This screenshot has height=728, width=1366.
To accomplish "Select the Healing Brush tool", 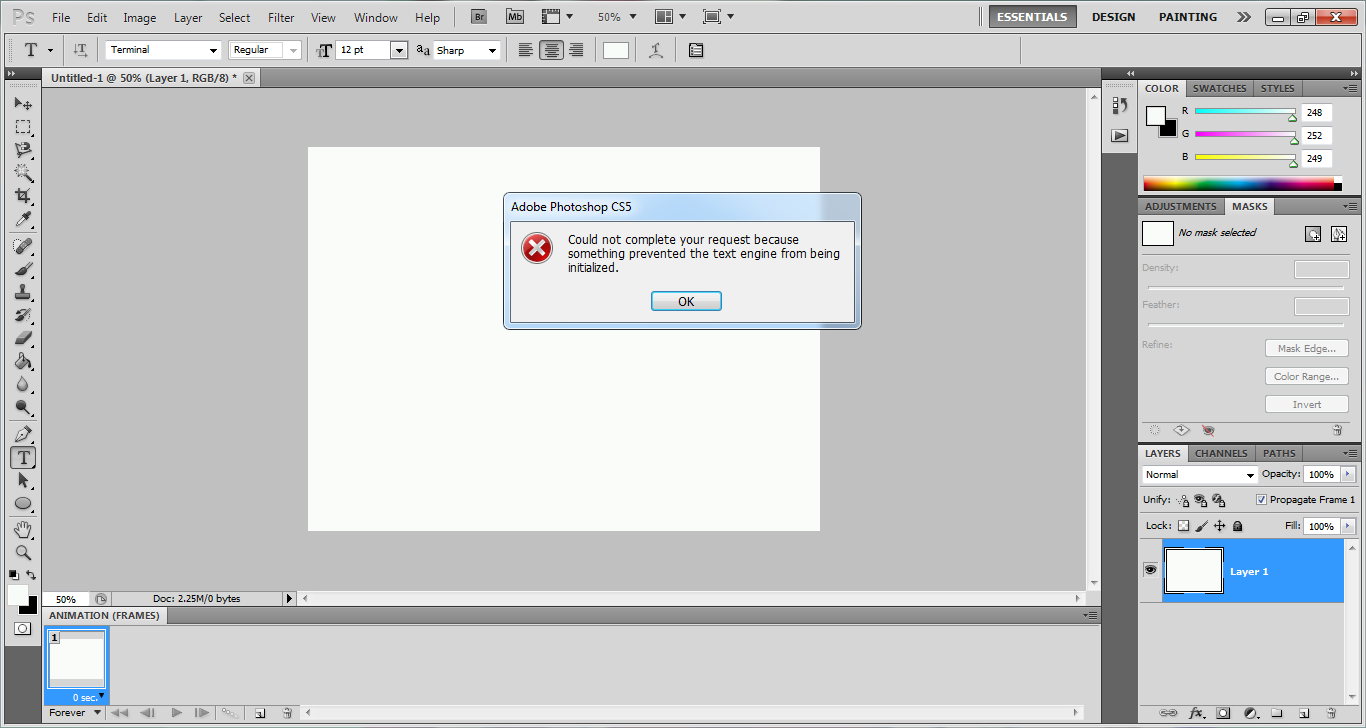I will tap(23, 246).
